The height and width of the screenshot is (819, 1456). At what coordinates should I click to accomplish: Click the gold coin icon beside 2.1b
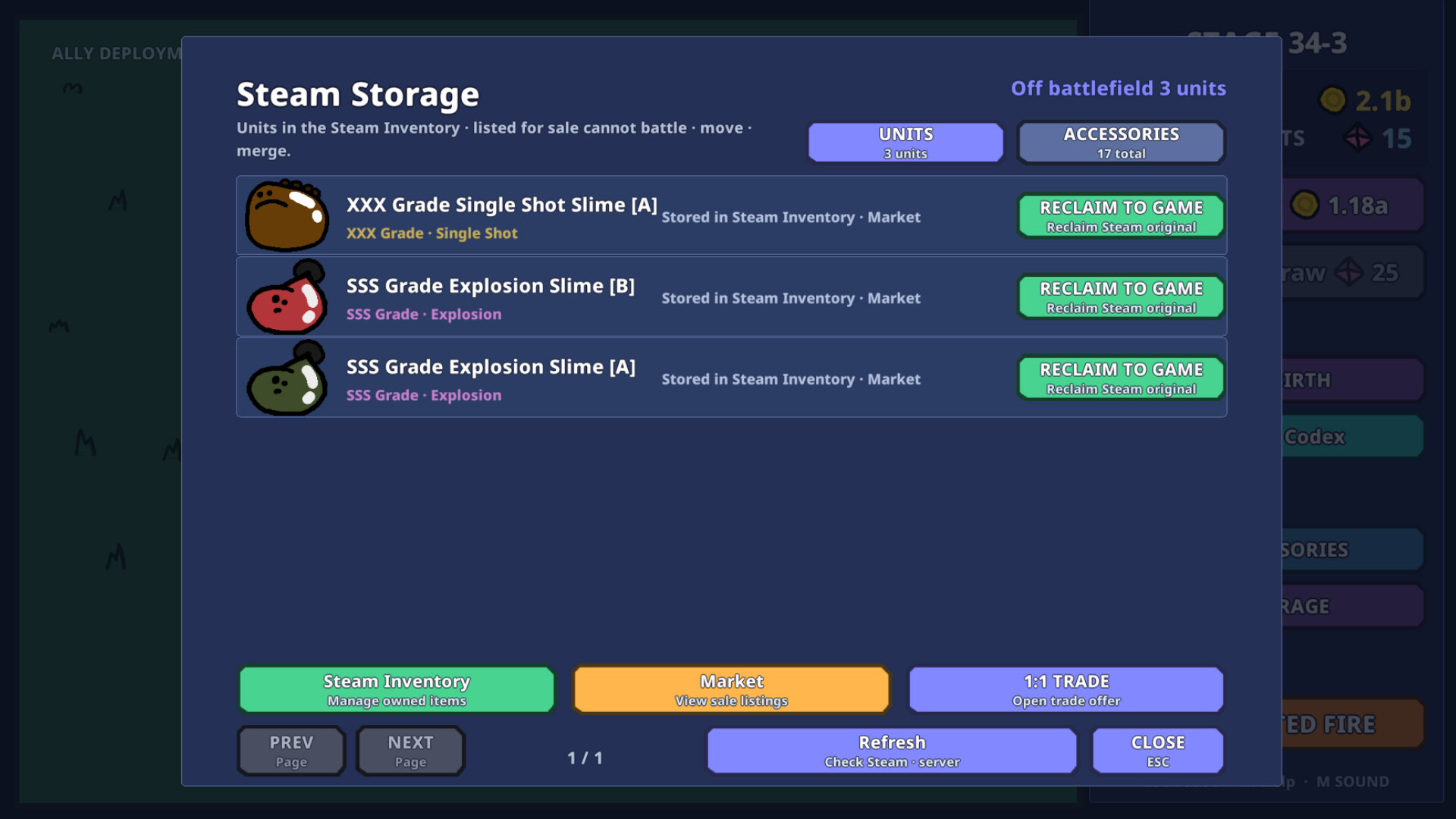1332,100
